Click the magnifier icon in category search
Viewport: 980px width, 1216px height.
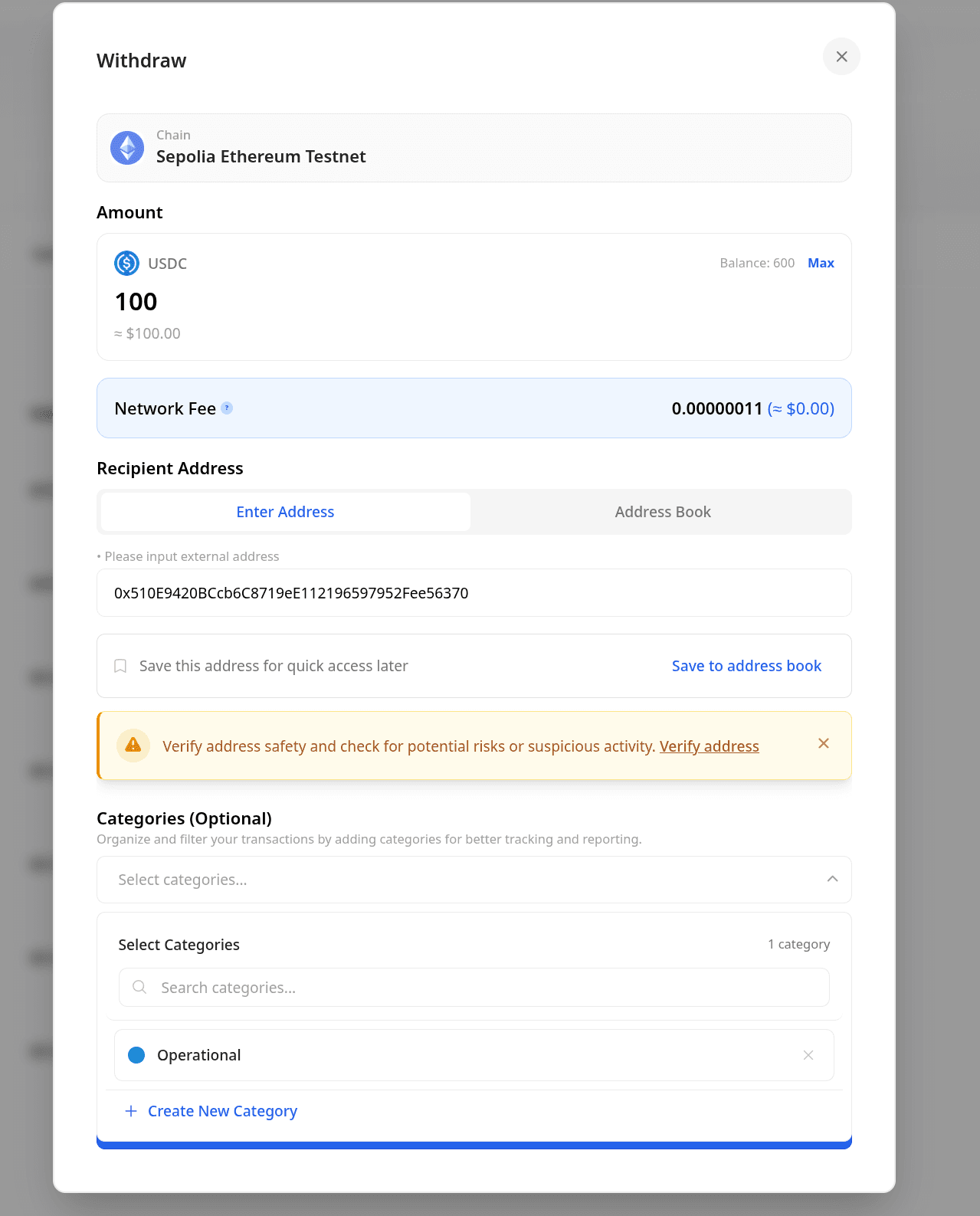tap(139, 987)
